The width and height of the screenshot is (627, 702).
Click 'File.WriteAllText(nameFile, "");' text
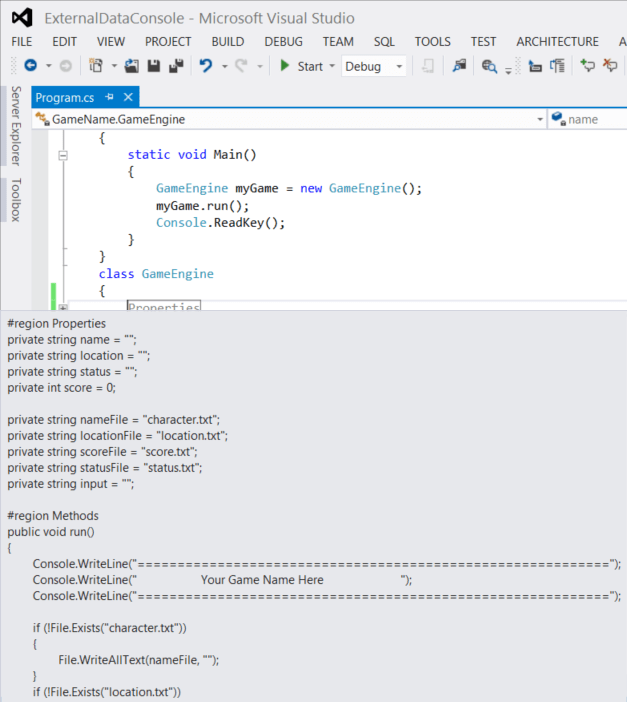(x=138, y=660)
